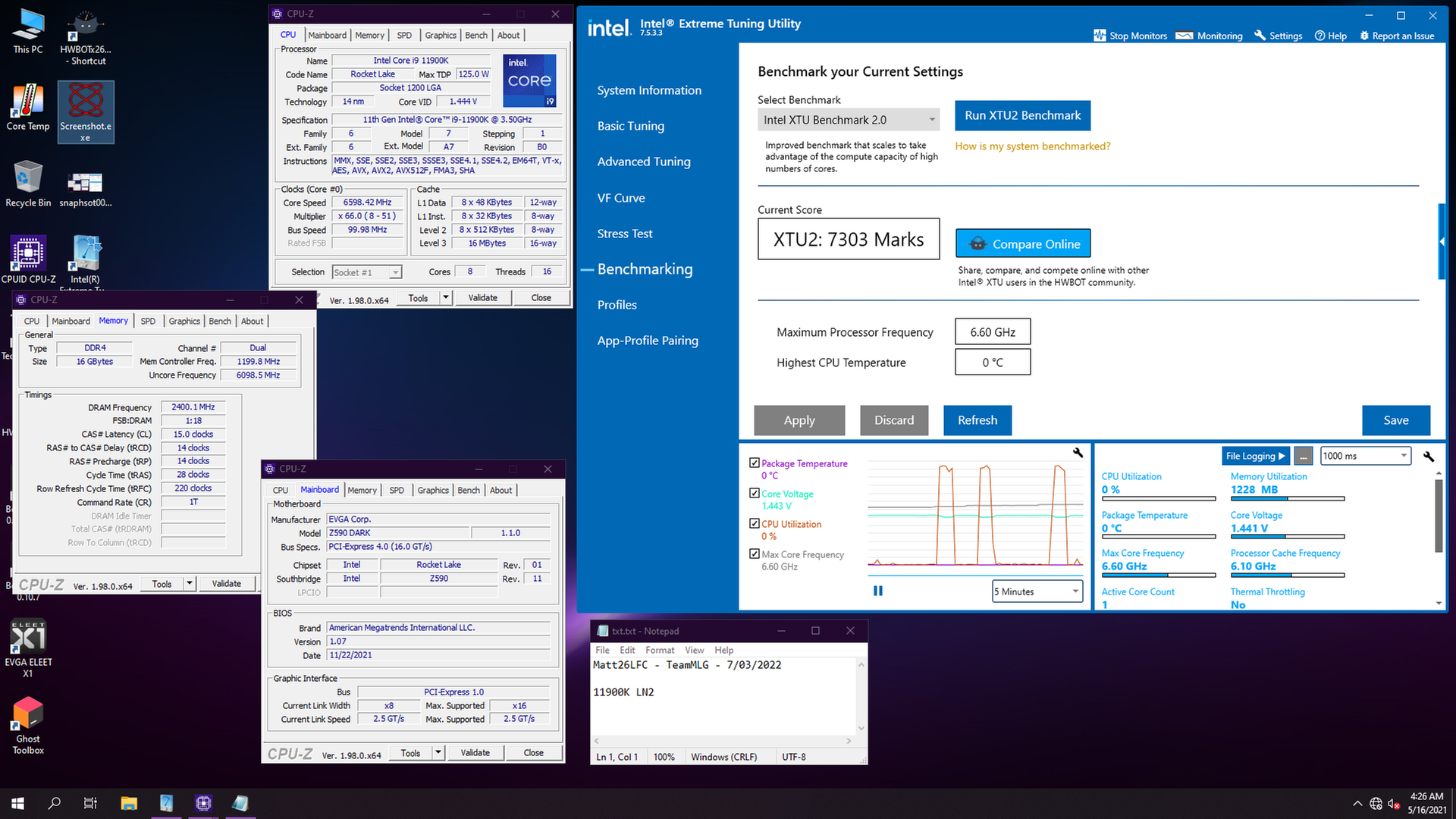Open taskbar search icon
The width and height of the screenshot is (1456, 819).
55,803
